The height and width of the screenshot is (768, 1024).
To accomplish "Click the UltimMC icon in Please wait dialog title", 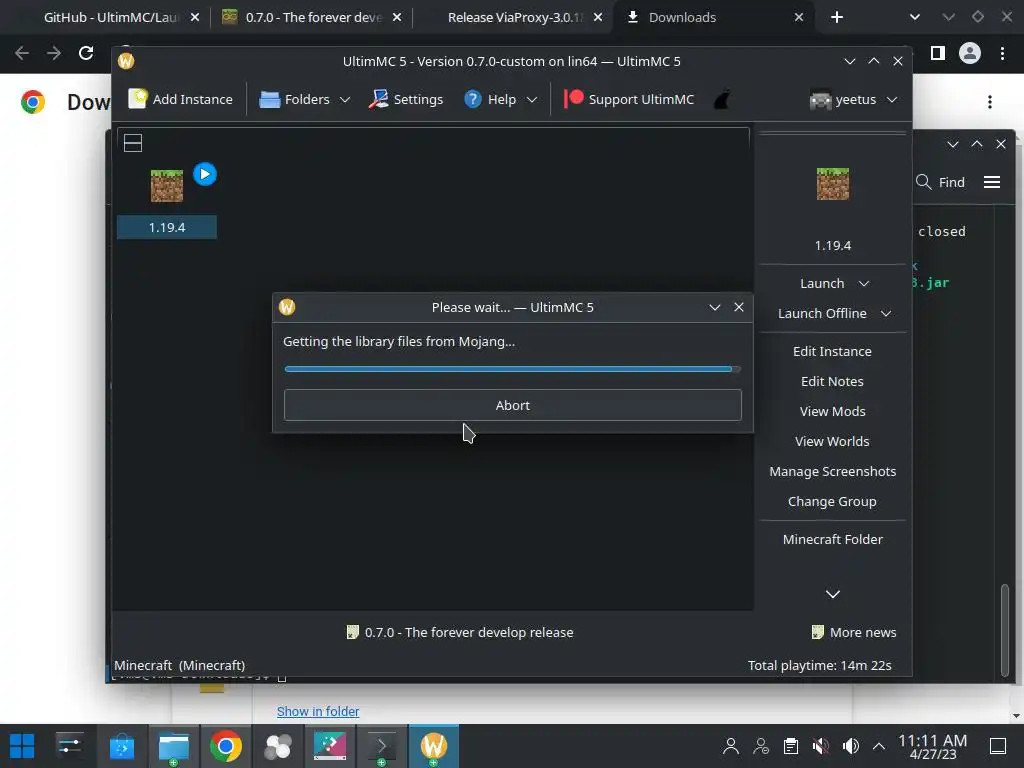I will [287, 307].
